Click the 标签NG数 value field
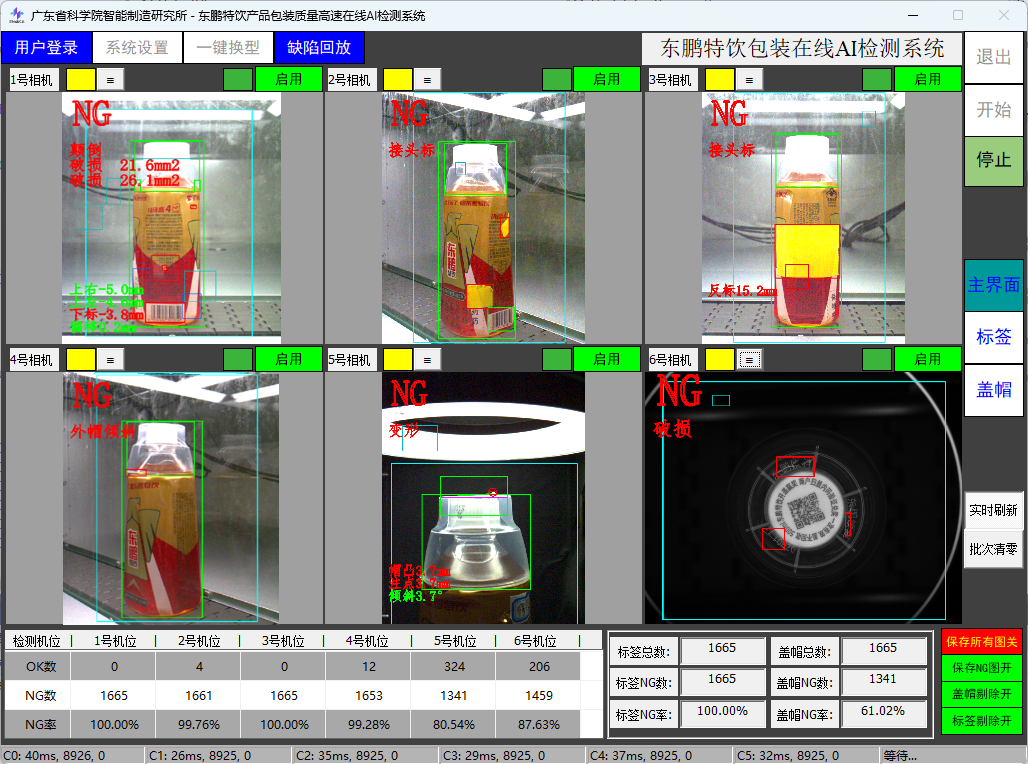 (722, 682)
